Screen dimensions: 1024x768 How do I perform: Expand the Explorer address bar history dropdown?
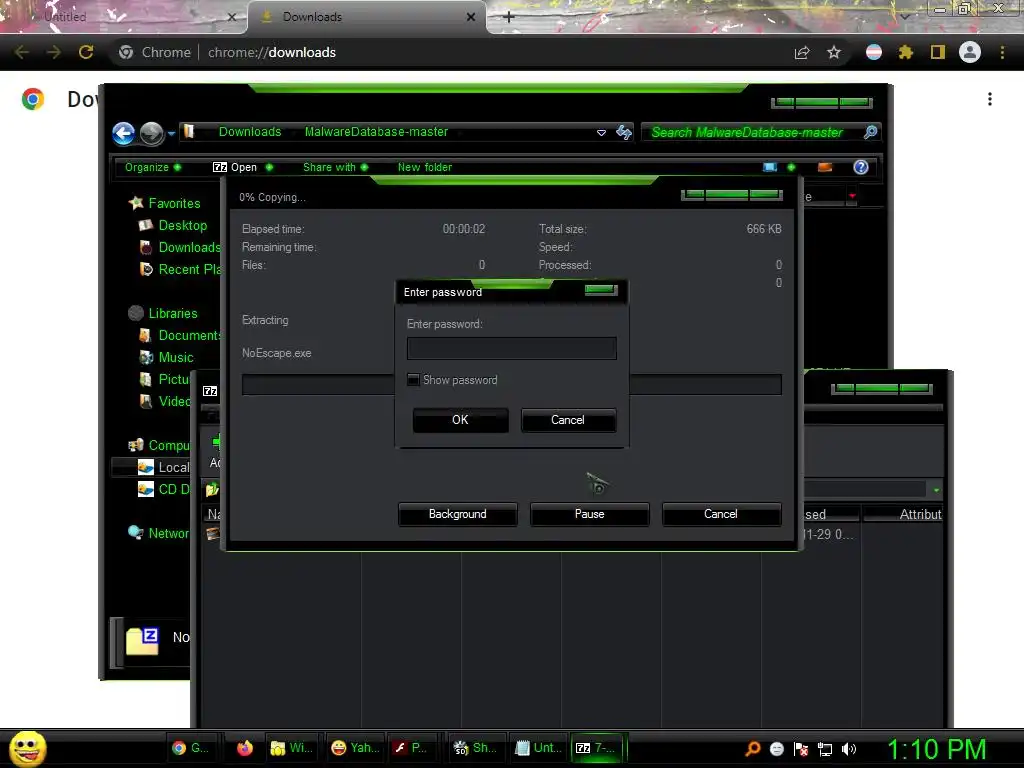pos(601,133)
